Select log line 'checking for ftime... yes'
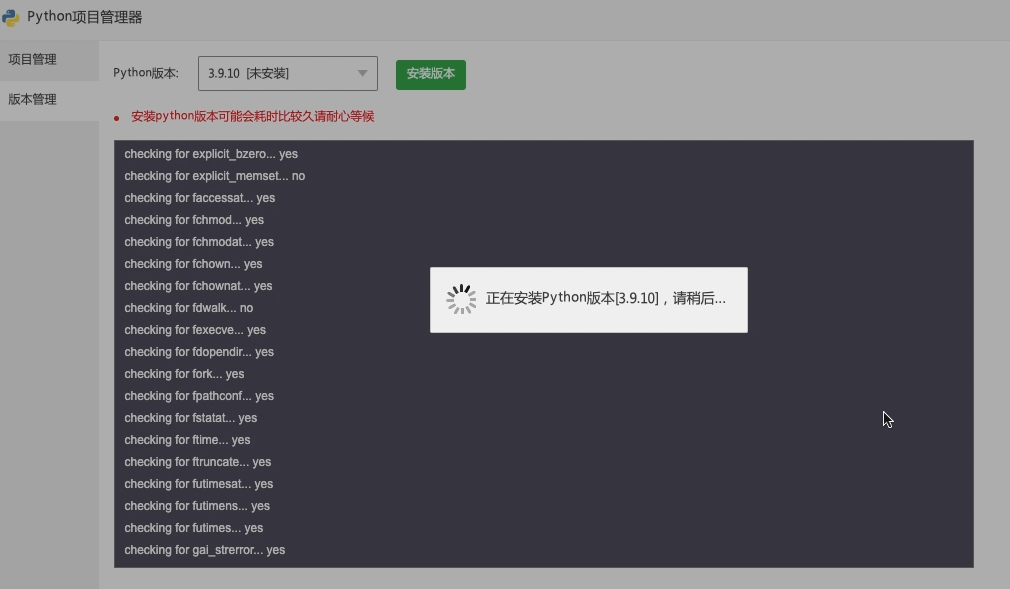The width and height of the screenshot is (1010, 589). 187,439
